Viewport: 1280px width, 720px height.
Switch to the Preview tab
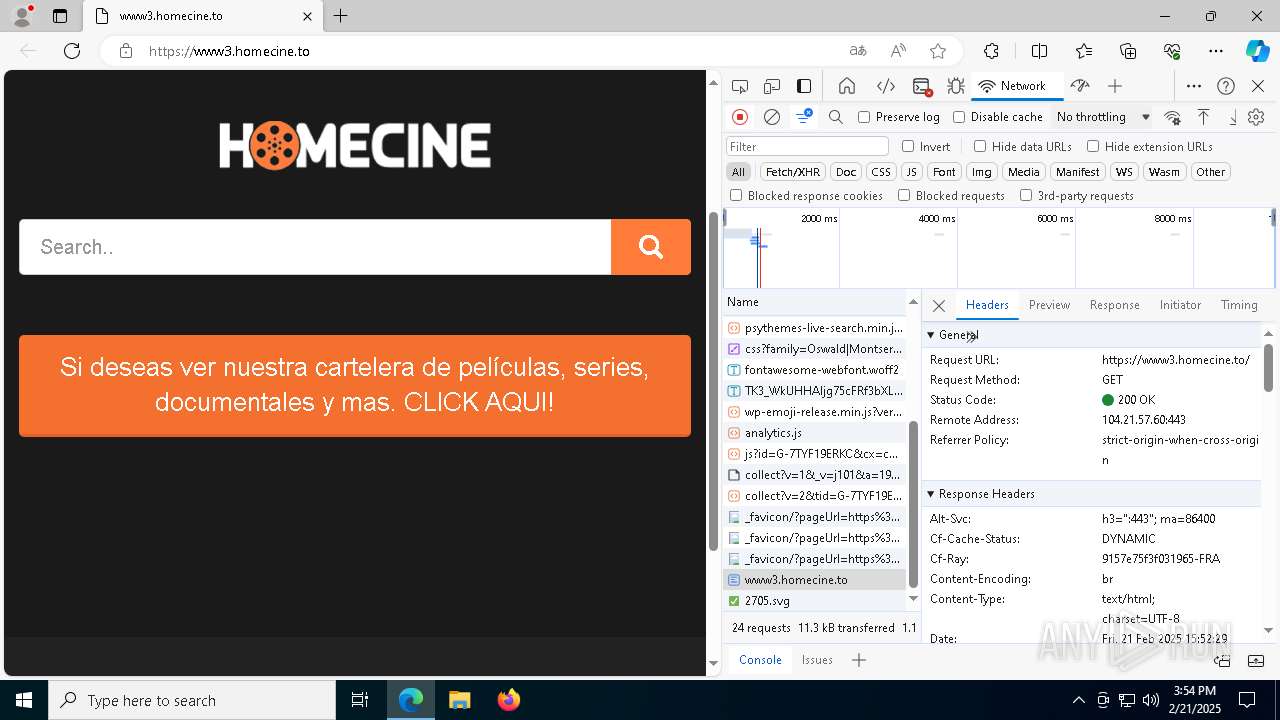(x=1049, y=305)
